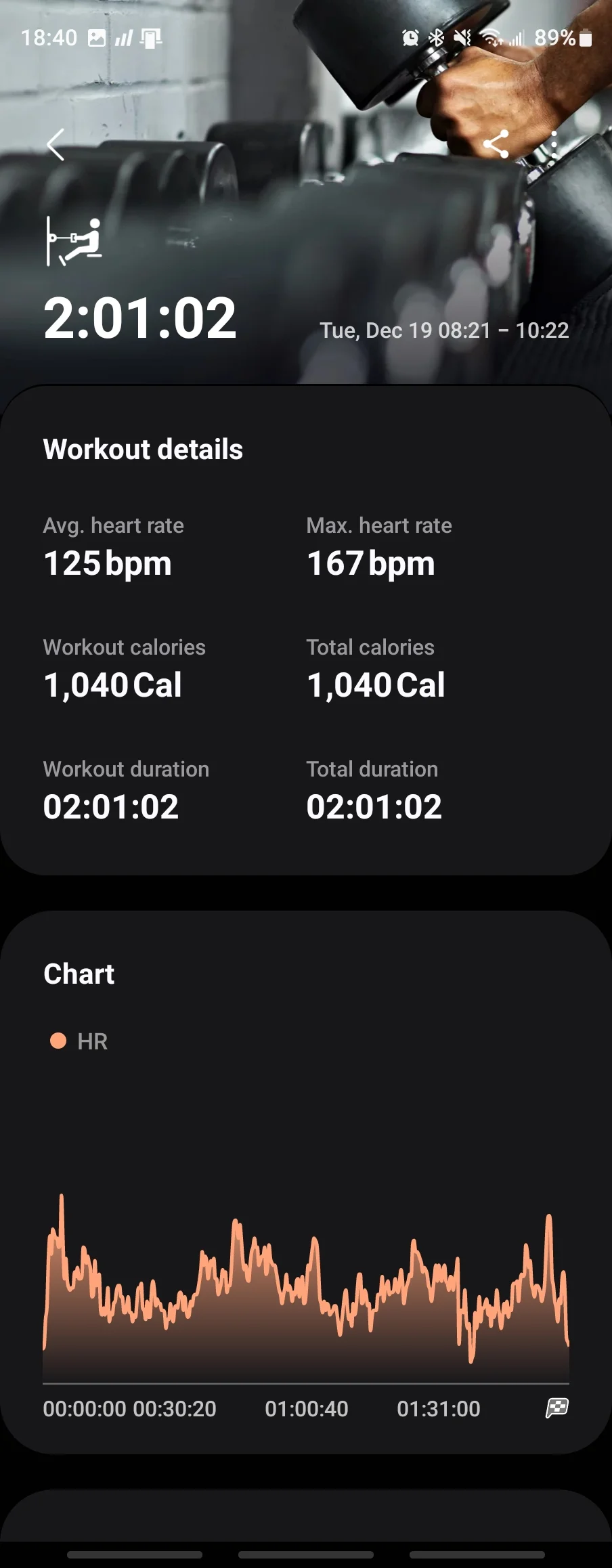This screenshot has height=1568, width=612.
Task: Tap the orange HR legend dot
Action: coord(58,1041)
